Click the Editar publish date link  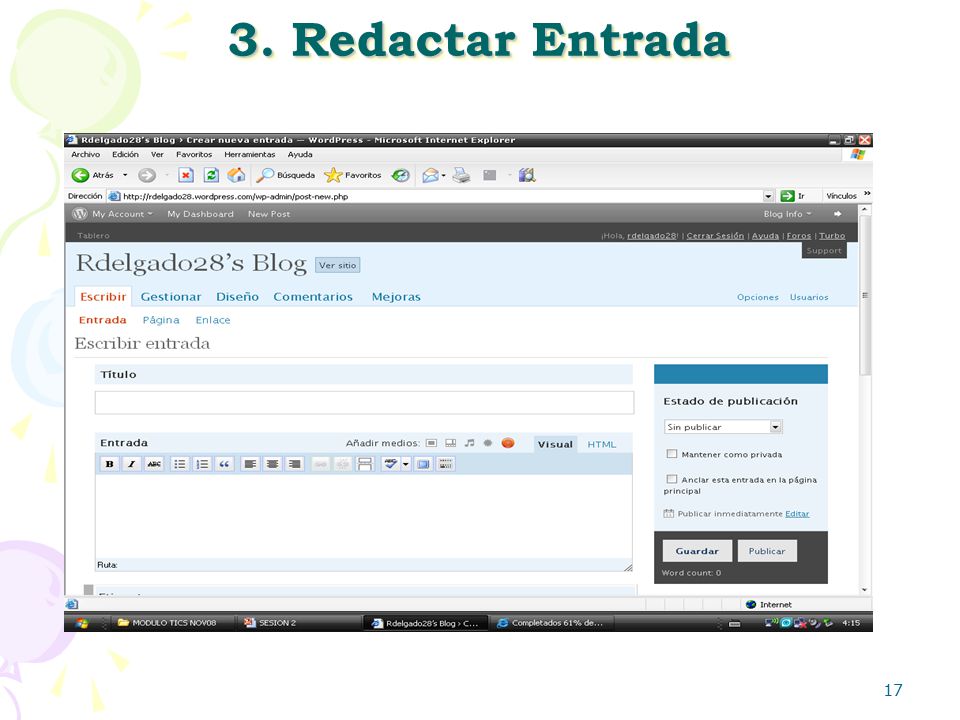pos(797,514)
